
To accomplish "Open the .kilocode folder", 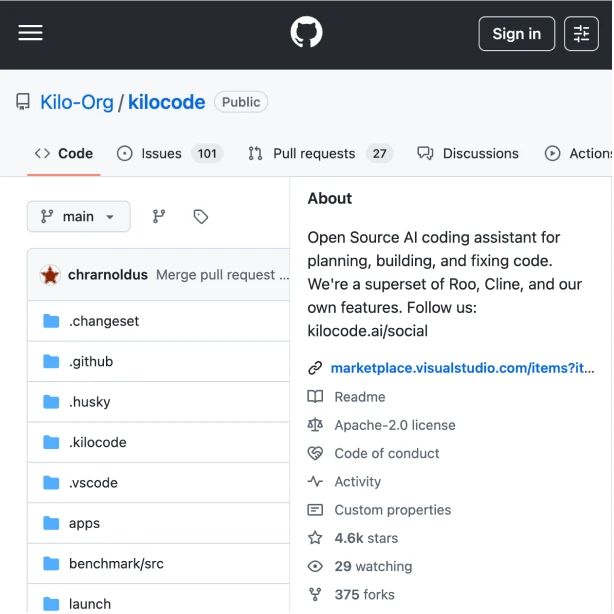I will [x=98, y=442].
